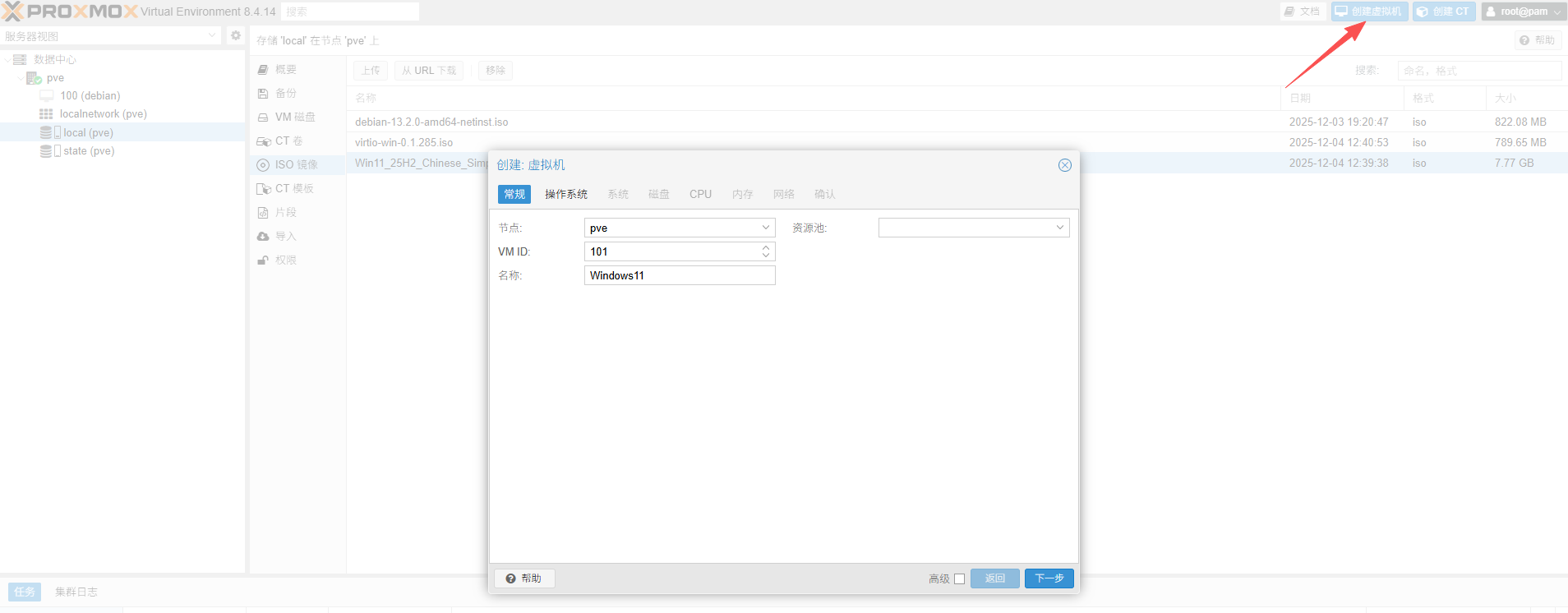Viewport: 1568px width, 613px height.
Task: Click the 概要 summary book icon
Action: click(x=263, y=70)
